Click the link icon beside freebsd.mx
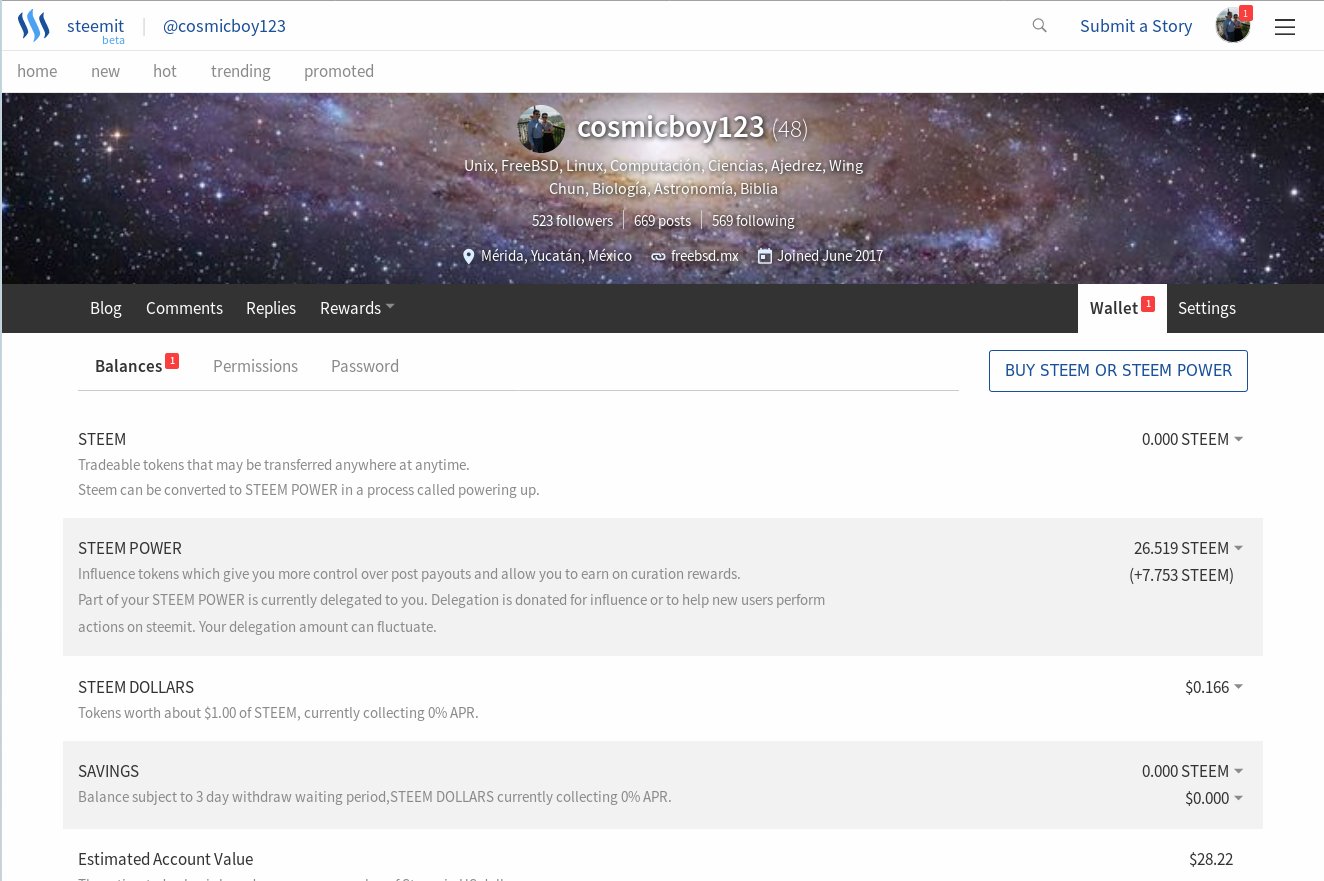 tap(658, 257)
